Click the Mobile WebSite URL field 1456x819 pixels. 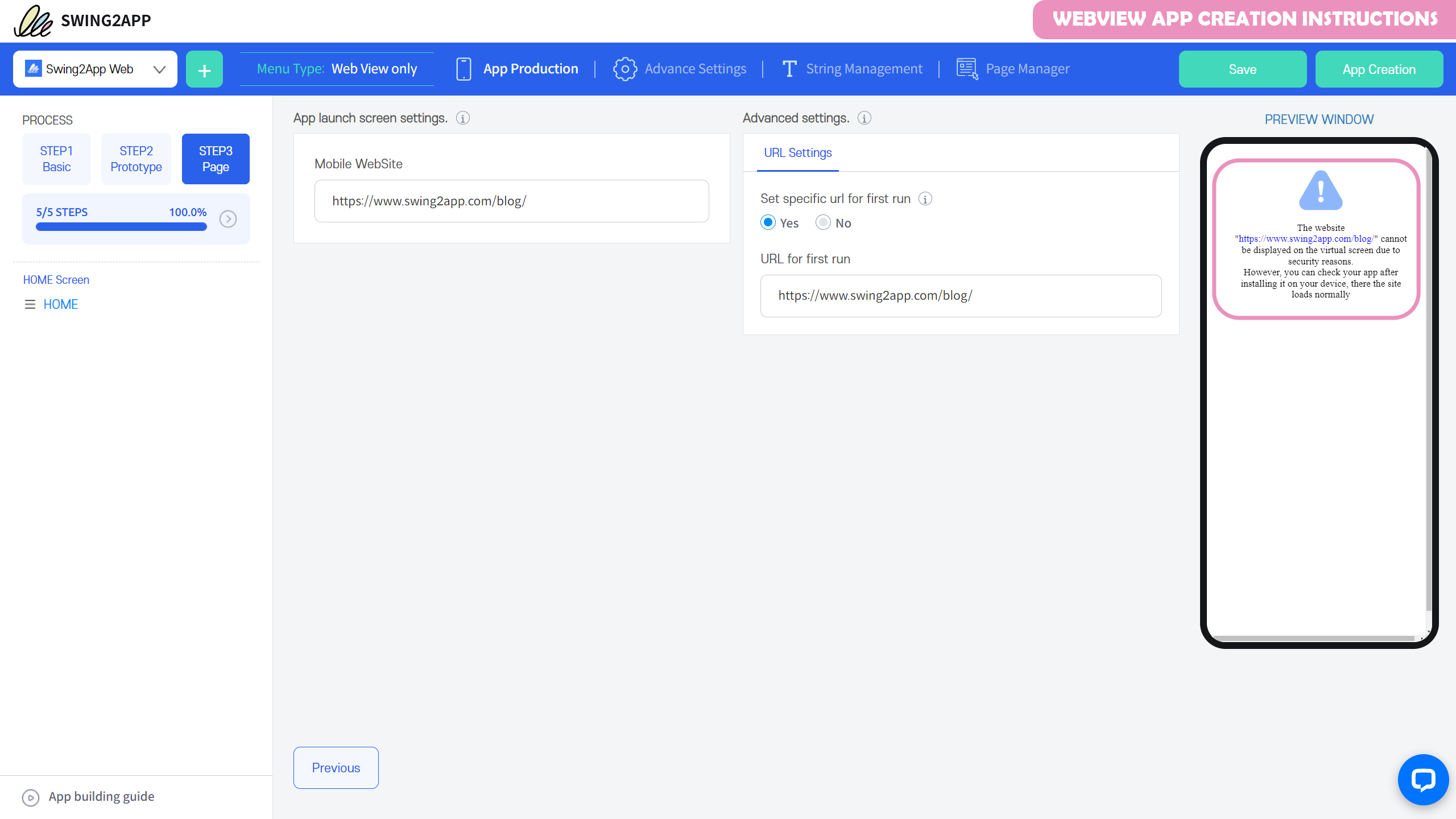[511, 201]
